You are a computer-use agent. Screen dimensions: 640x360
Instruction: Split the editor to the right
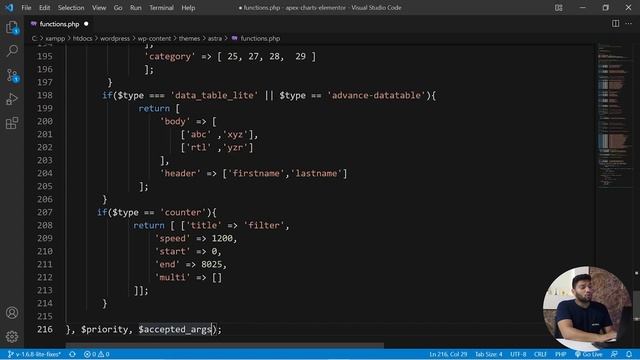pyautogui.click(x=615, y=24)
